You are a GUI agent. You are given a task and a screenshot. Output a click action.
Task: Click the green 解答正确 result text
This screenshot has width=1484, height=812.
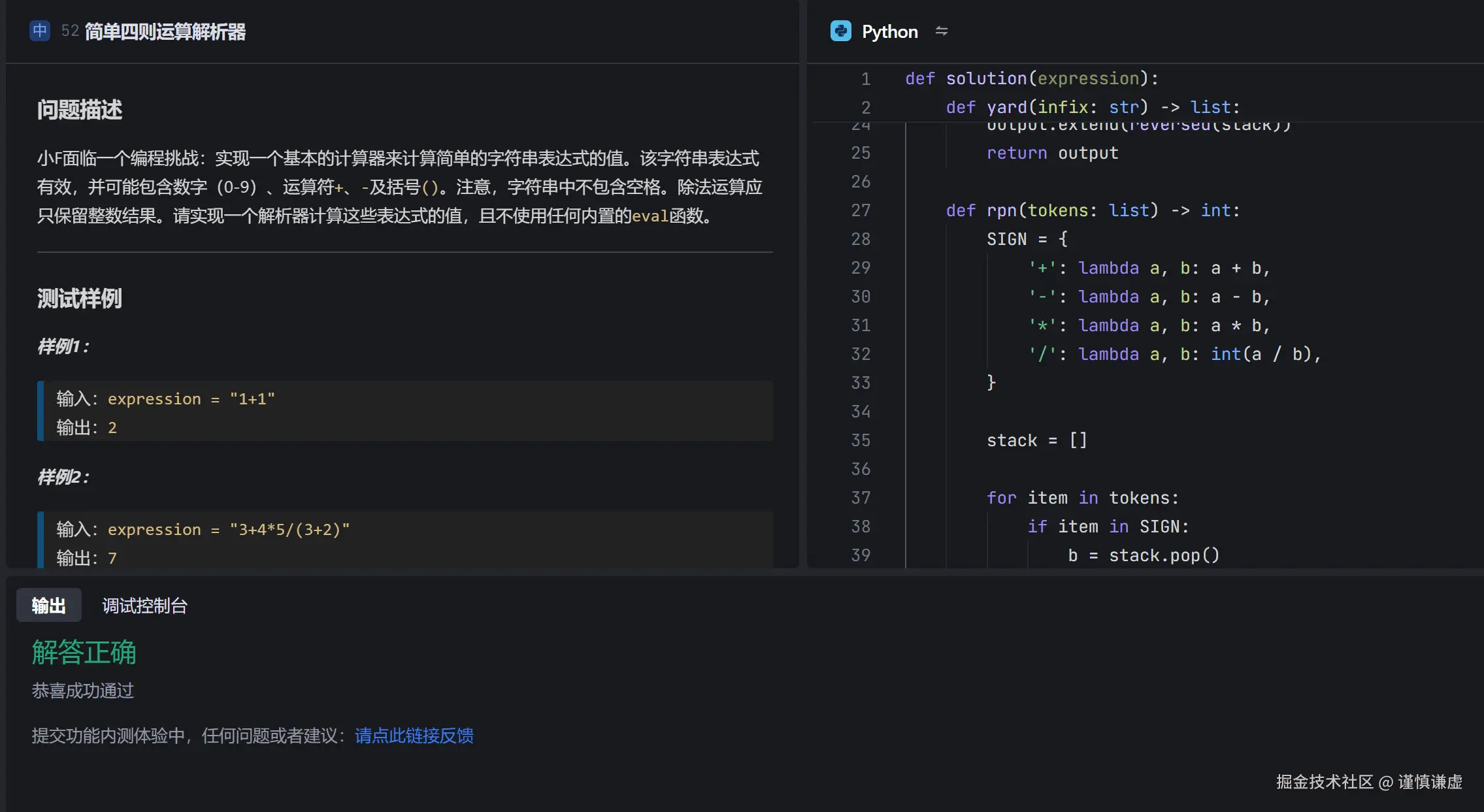(x=84, y=652)
